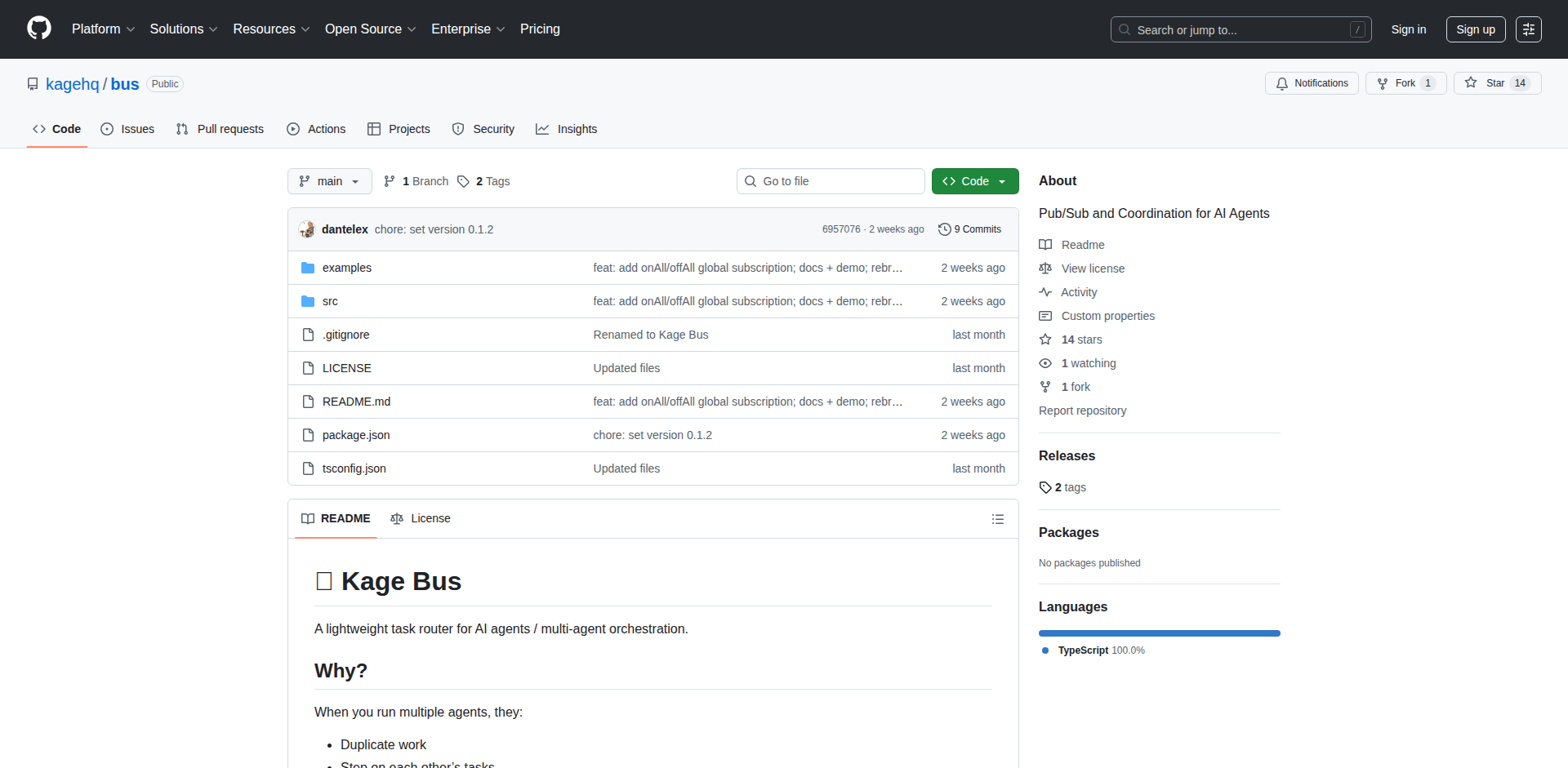Click the Notifications bell button
The image size is (1568, 768).
click(x=1312, y=83)
